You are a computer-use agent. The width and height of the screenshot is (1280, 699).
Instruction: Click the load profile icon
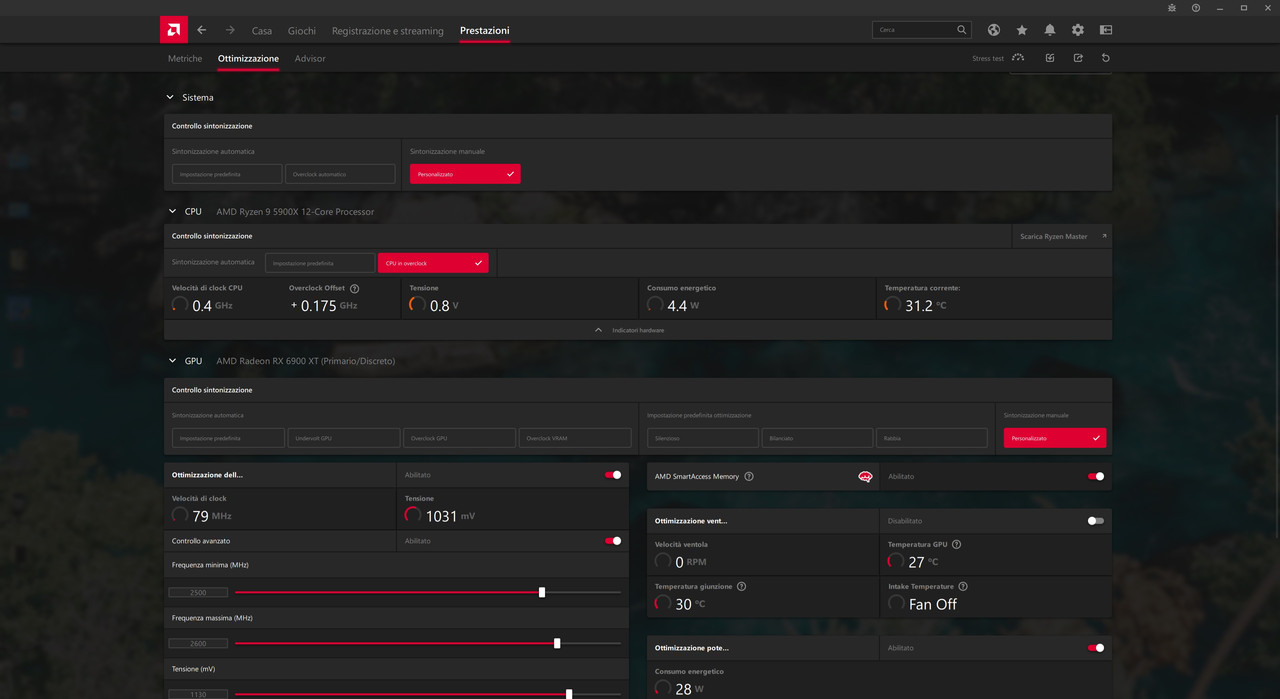point(1050,58)
